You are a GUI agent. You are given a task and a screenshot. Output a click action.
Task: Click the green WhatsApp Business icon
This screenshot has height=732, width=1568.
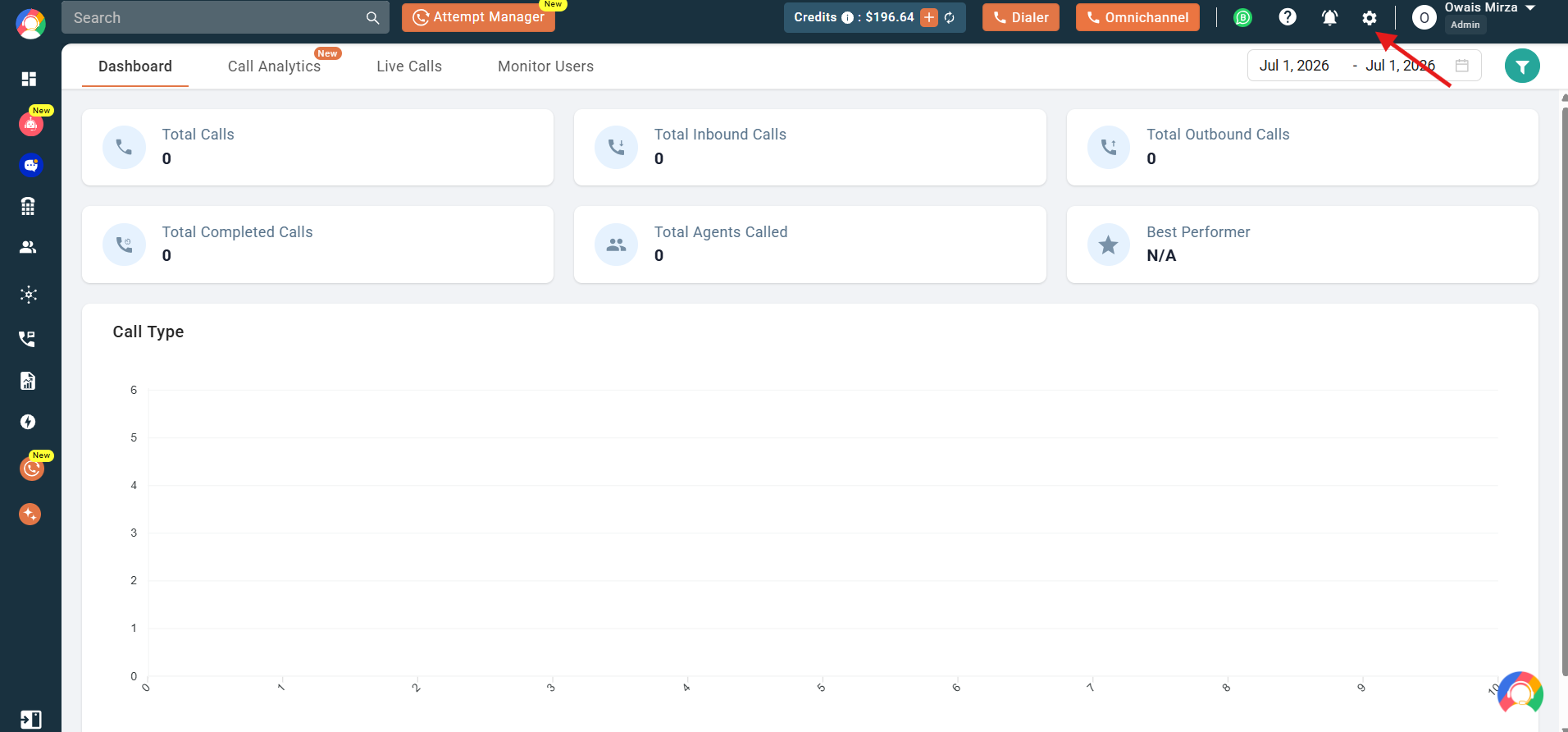point(1243,17)
